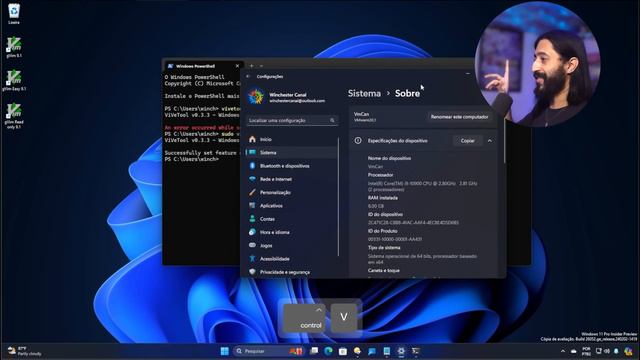Open the Winchester Canal account profile
The height and width of the screenshot is (360, 640).
[x=287, y=97]
